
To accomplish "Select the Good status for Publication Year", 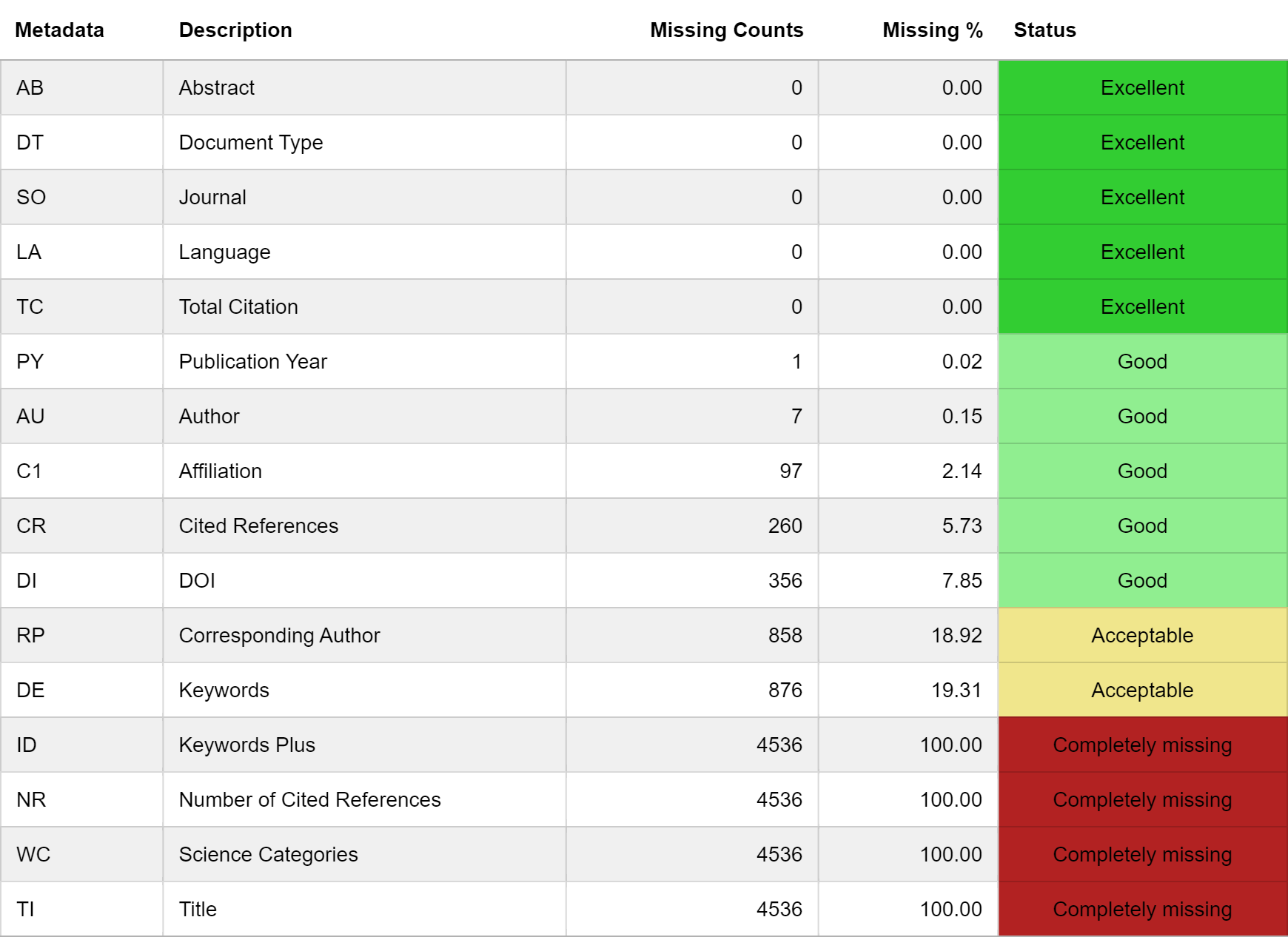I will point(1142,361).
